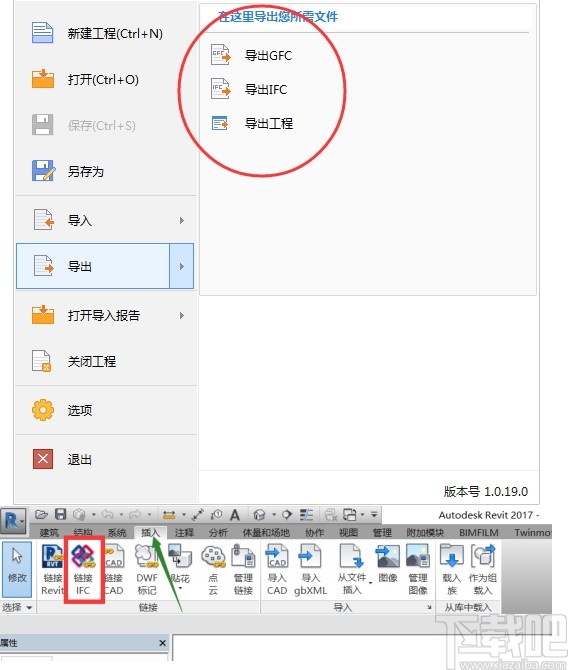Expand the Redo history dropdown arrow
Image resolution: width=570 pixels, height=670 pixels.
coord(149,515)
